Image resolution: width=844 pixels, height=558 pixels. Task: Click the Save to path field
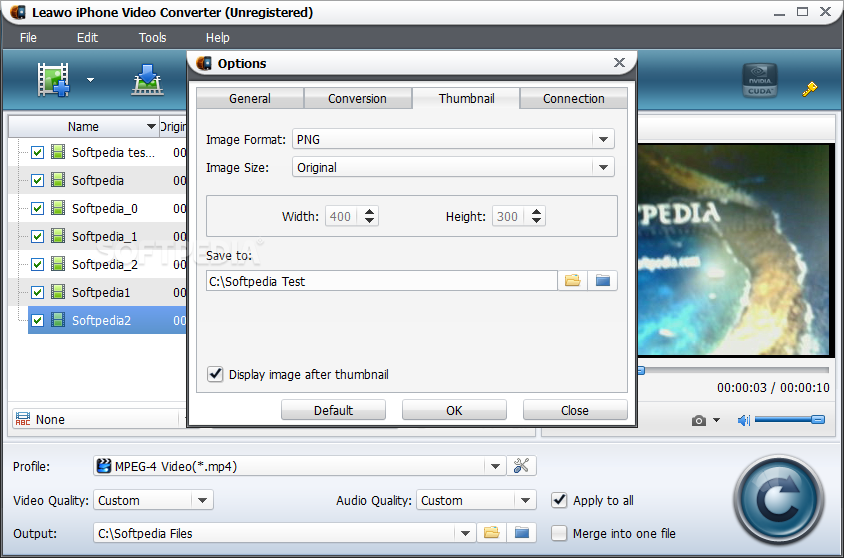tap(382, 281)
